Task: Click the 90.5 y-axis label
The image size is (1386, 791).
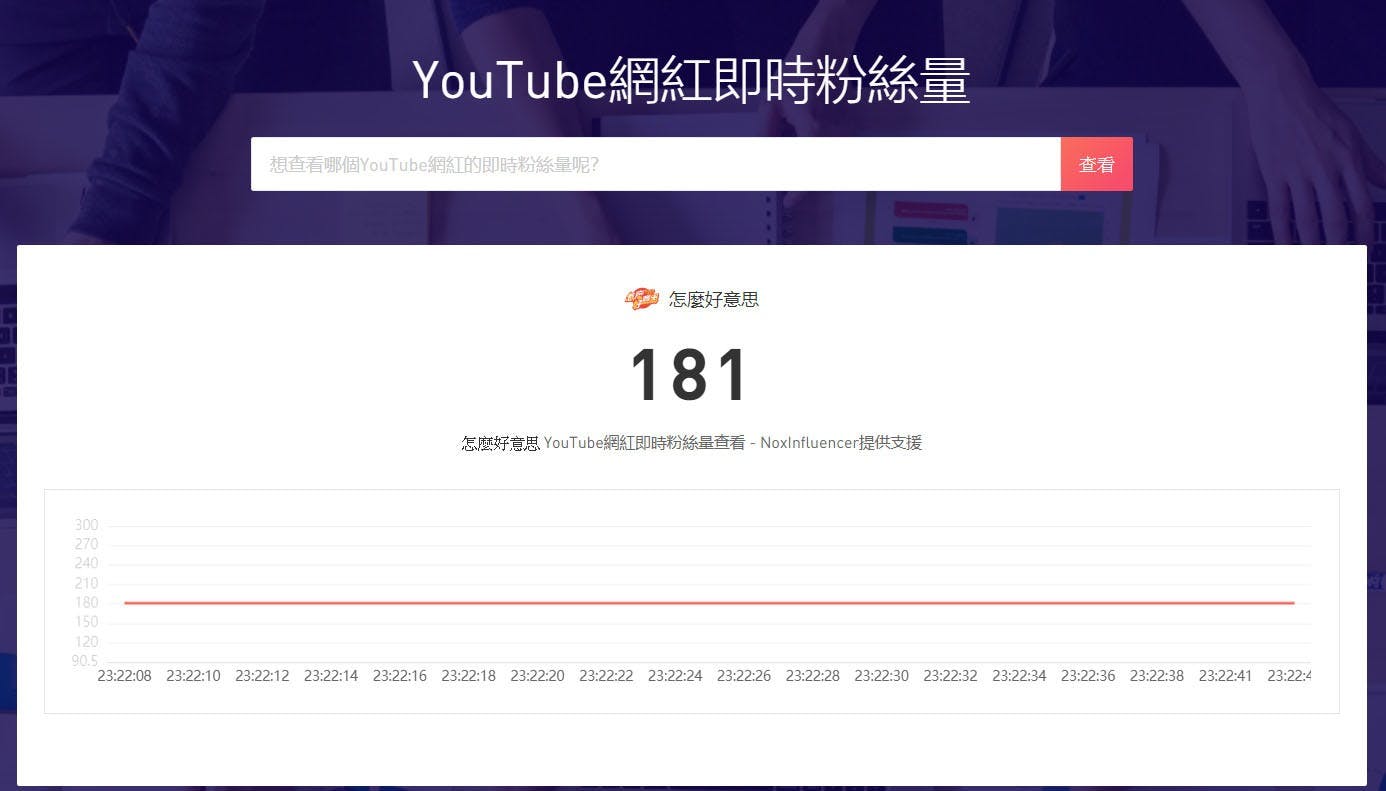Action: [x=85, y=660]
